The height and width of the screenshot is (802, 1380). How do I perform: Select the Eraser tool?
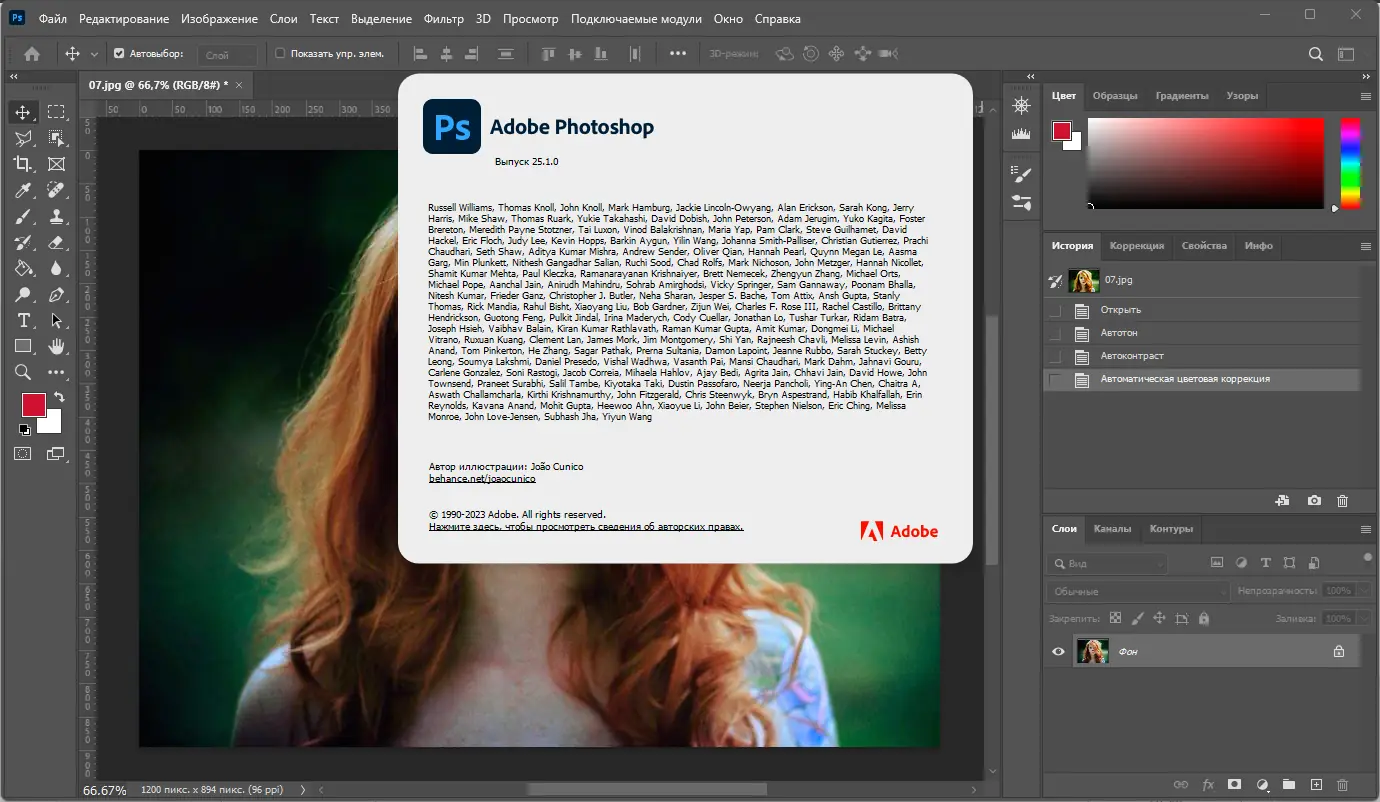[x=56, y=242]
